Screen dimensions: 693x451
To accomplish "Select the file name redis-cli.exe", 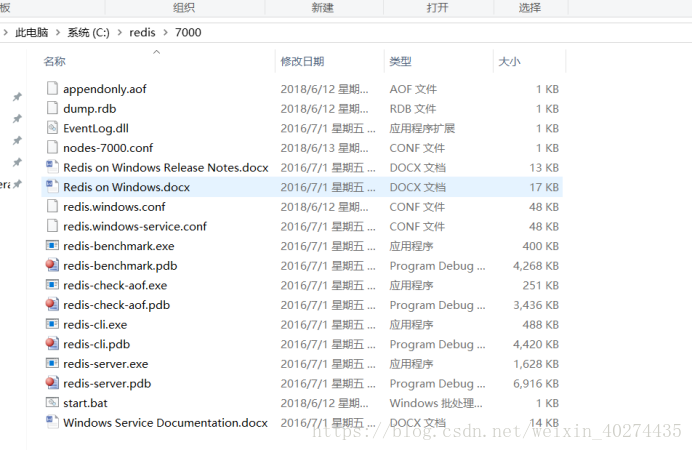I will [95, 325].
